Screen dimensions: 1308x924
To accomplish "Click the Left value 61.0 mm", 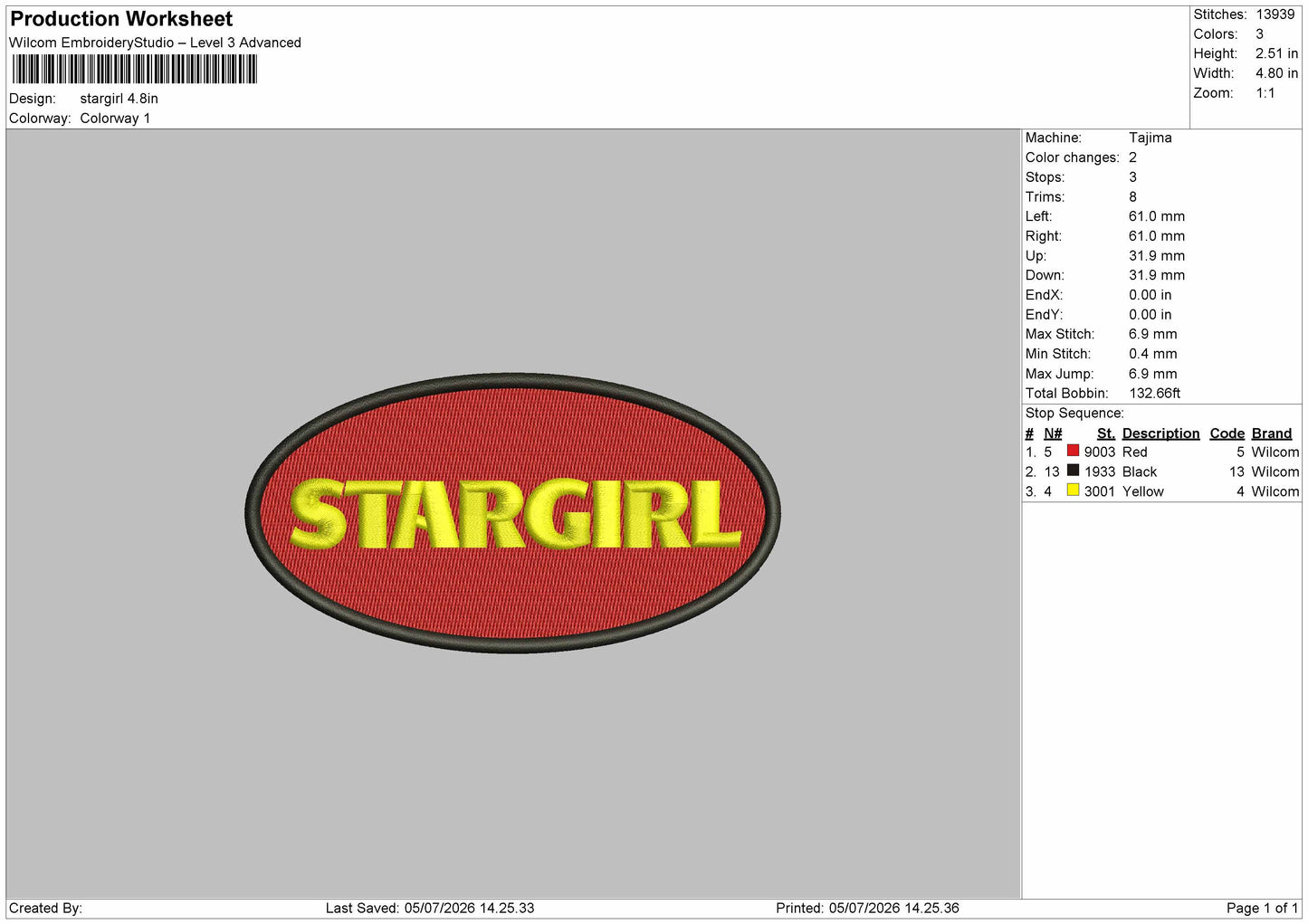I will pyautogui.click(x=1156, y=216).
